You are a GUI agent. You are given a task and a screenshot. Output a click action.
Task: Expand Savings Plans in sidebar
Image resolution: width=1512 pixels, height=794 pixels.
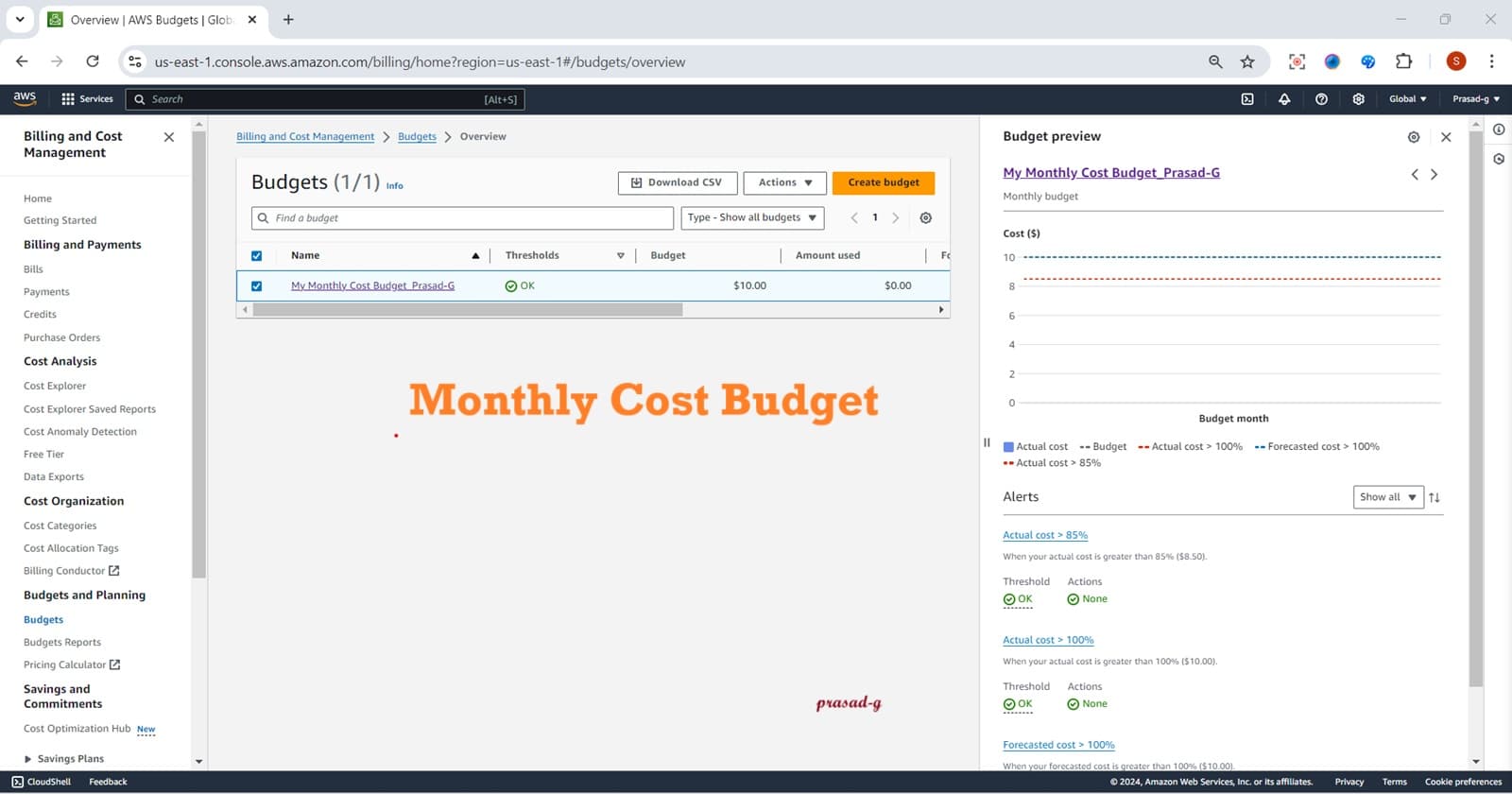[28, 759]
